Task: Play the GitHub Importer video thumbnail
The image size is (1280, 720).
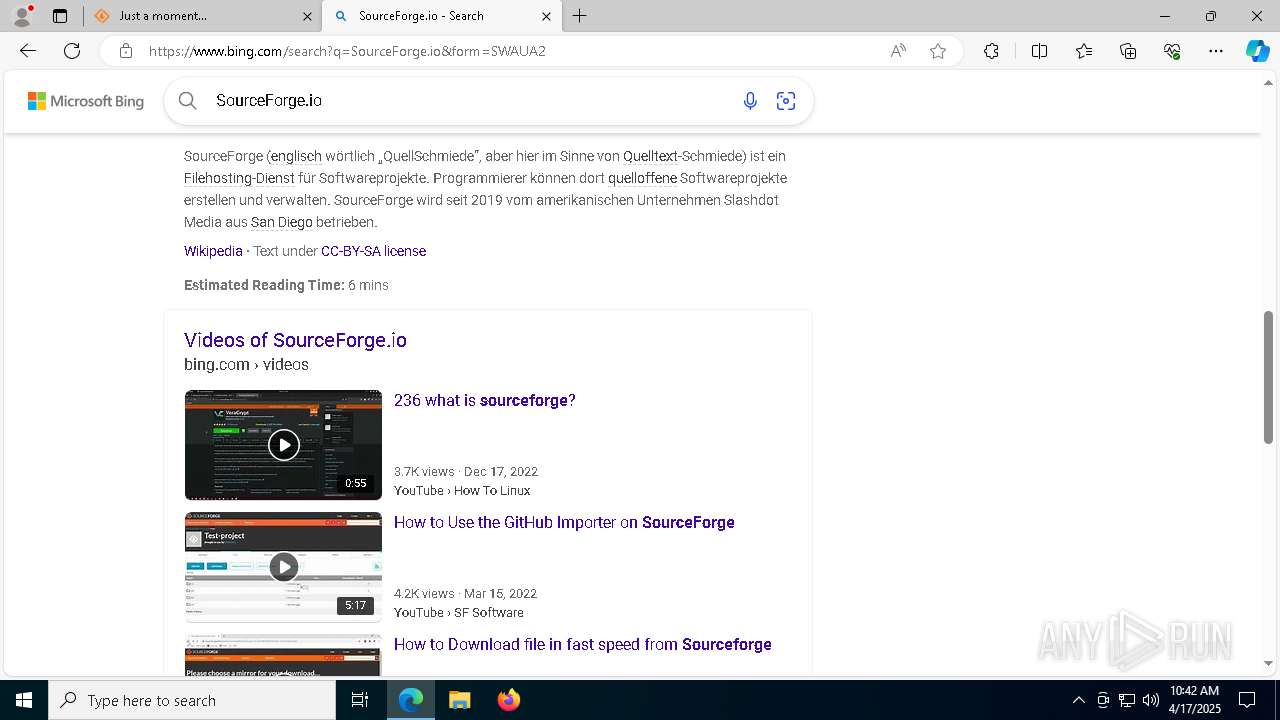Action: tap(283, 567)
